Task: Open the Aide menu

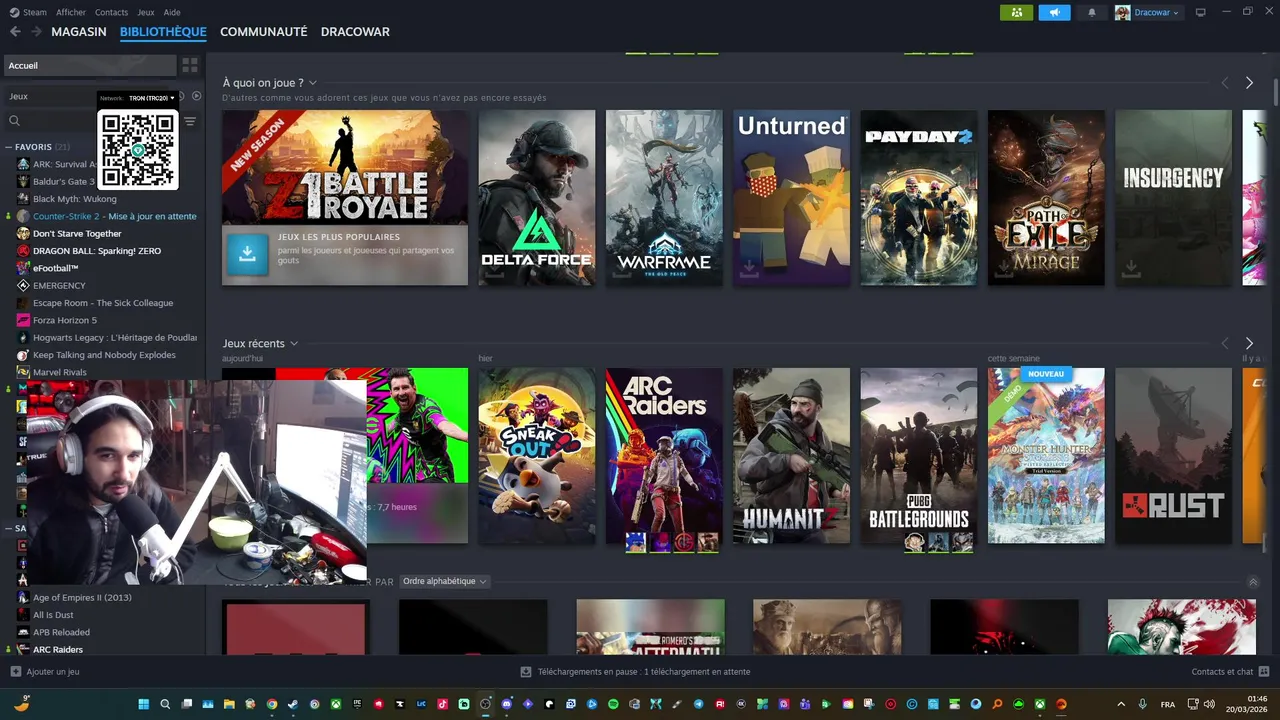Action: click(172, 12)
